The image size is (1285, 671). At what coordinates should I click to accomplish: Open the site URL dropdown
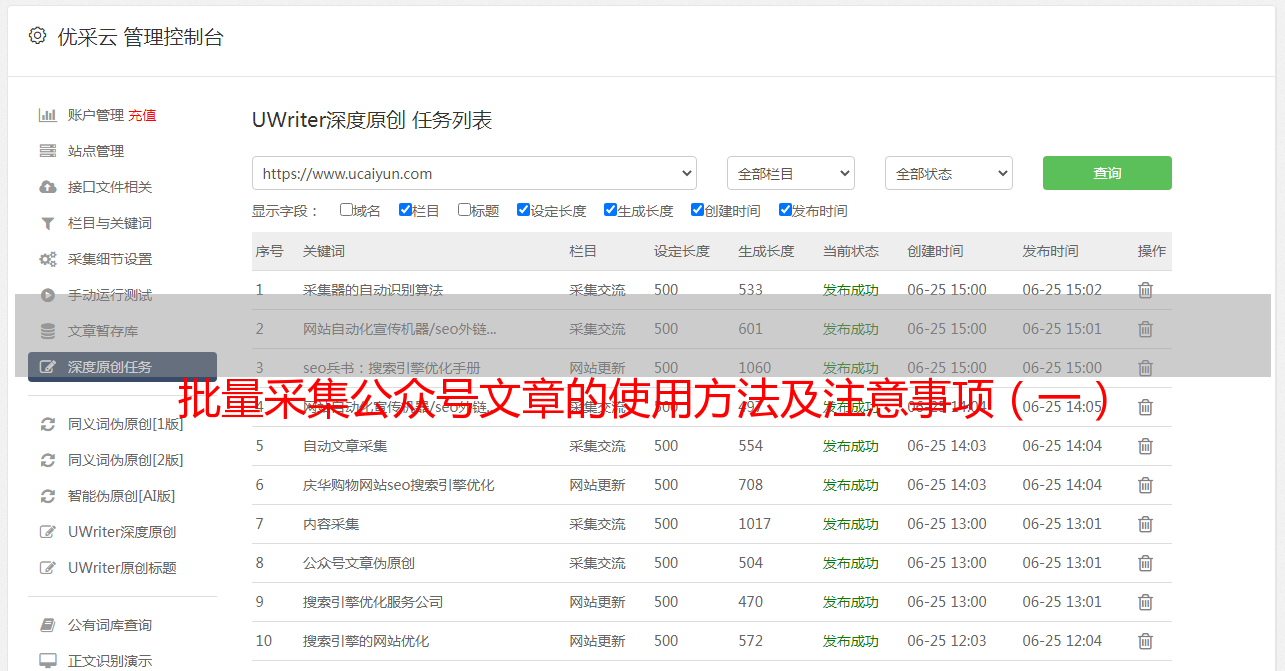(474, 173)
